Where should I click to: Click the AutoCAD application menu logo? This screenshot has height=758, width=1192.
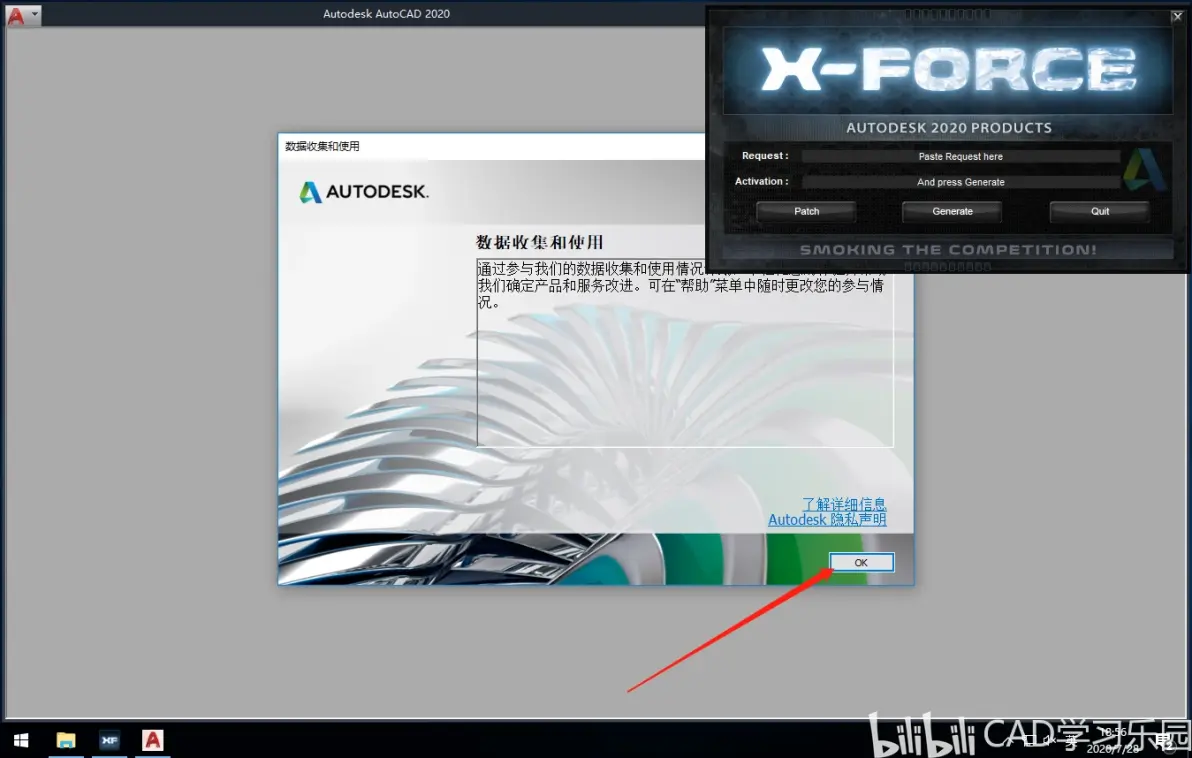point(16,15)
